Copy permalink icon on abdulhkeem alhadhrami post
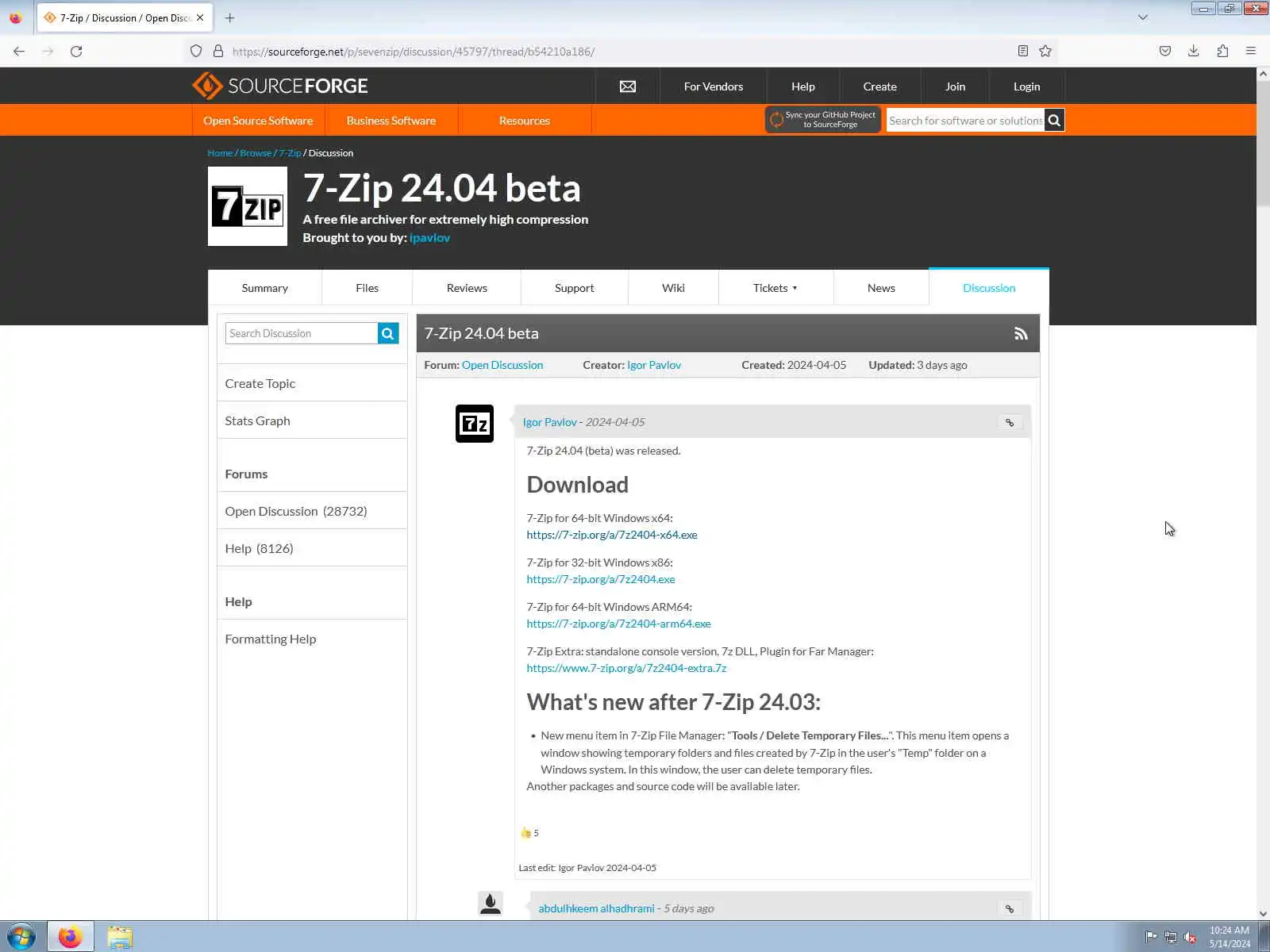 [x=1010, y=909]
